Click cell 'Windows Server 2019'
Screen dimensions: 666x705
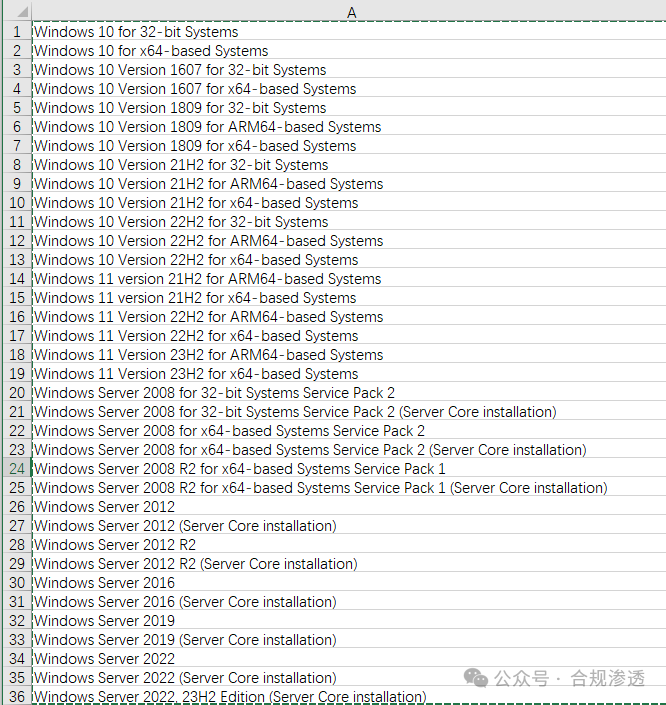click(x=349, y=621)
